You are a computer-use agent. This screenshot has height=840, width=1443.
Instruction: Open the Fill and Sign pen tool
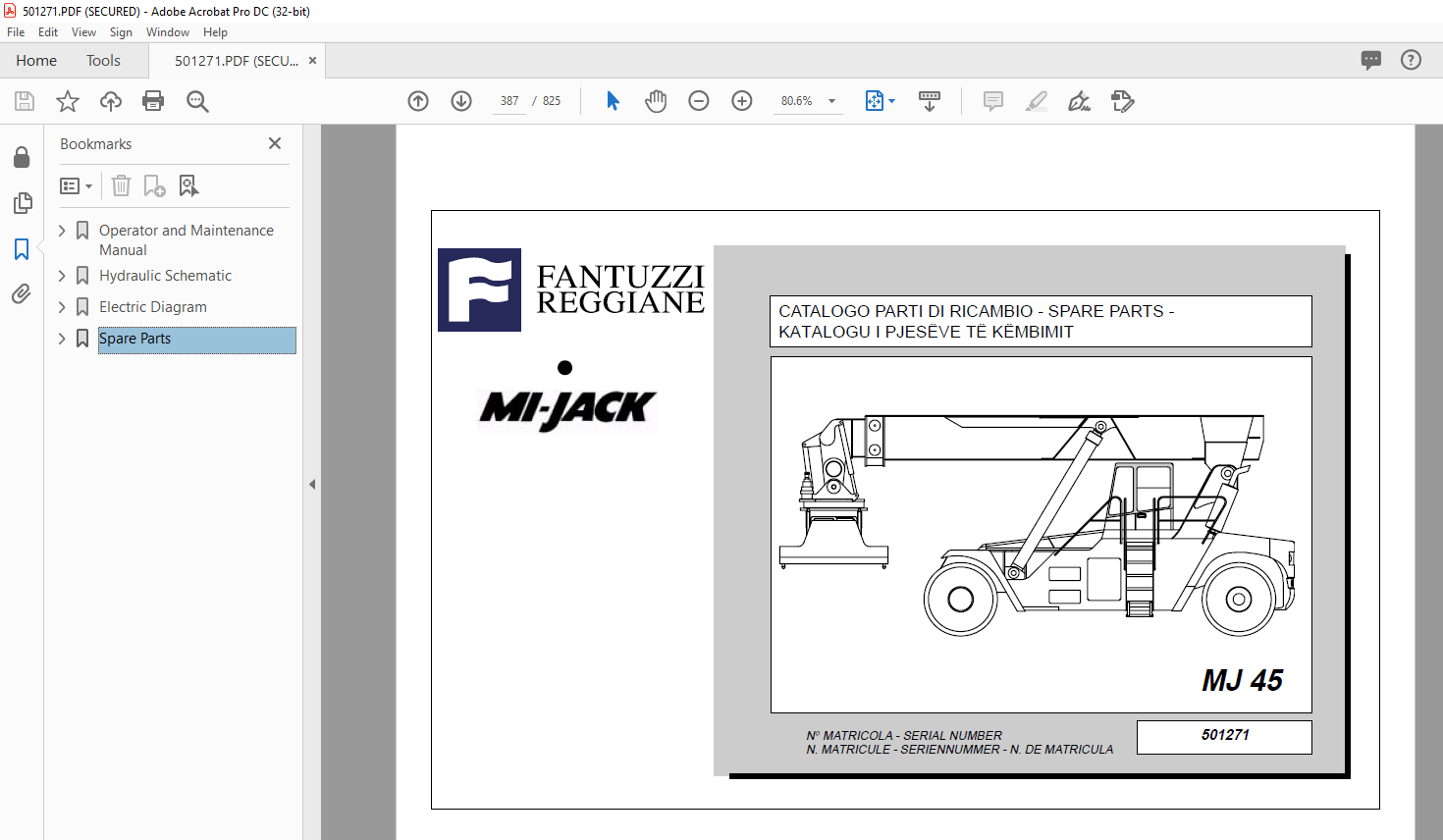point(1080,101)
